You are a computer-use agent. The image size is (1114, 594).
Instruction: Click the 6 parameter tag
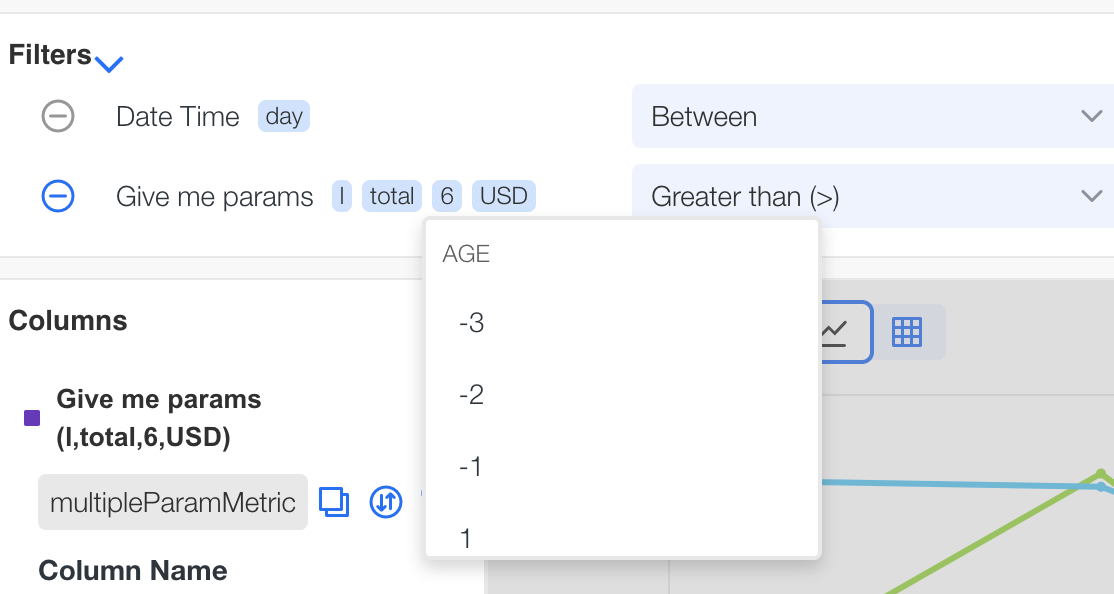[x=447, y=196]
